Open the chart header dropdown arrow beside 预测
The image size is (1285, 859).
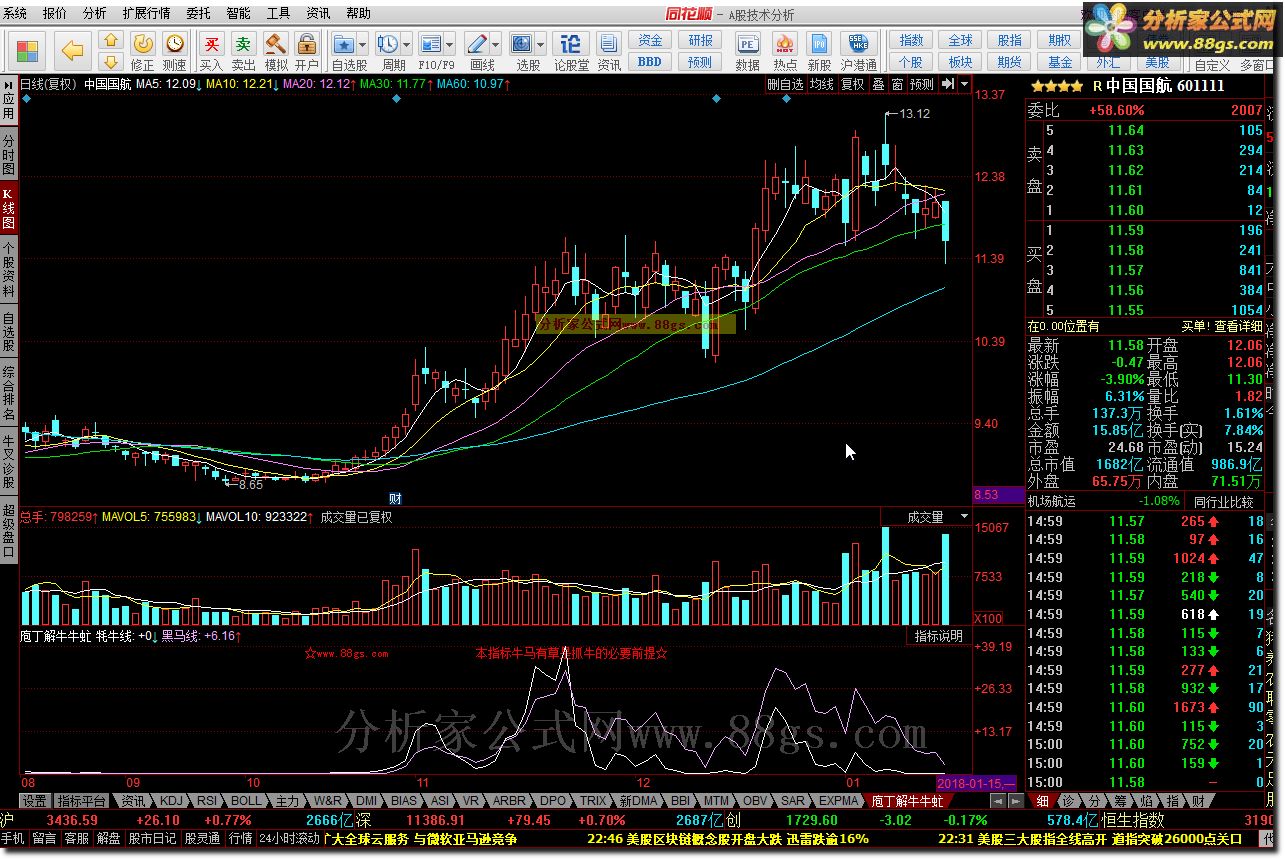(x=964, y=84)
